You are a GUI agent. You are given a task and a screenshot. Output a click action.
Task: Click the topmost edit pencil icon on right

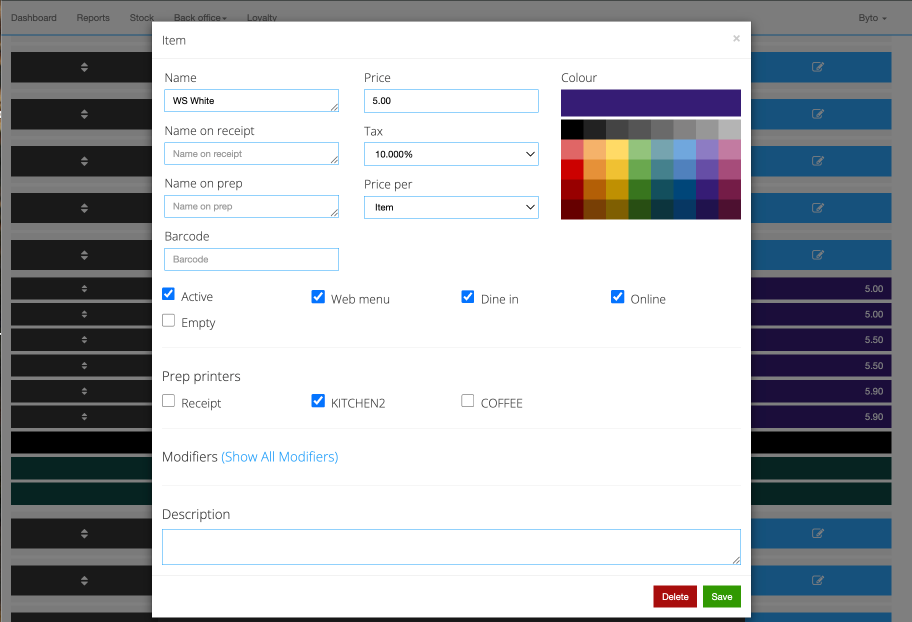click(x=818, y=67)
